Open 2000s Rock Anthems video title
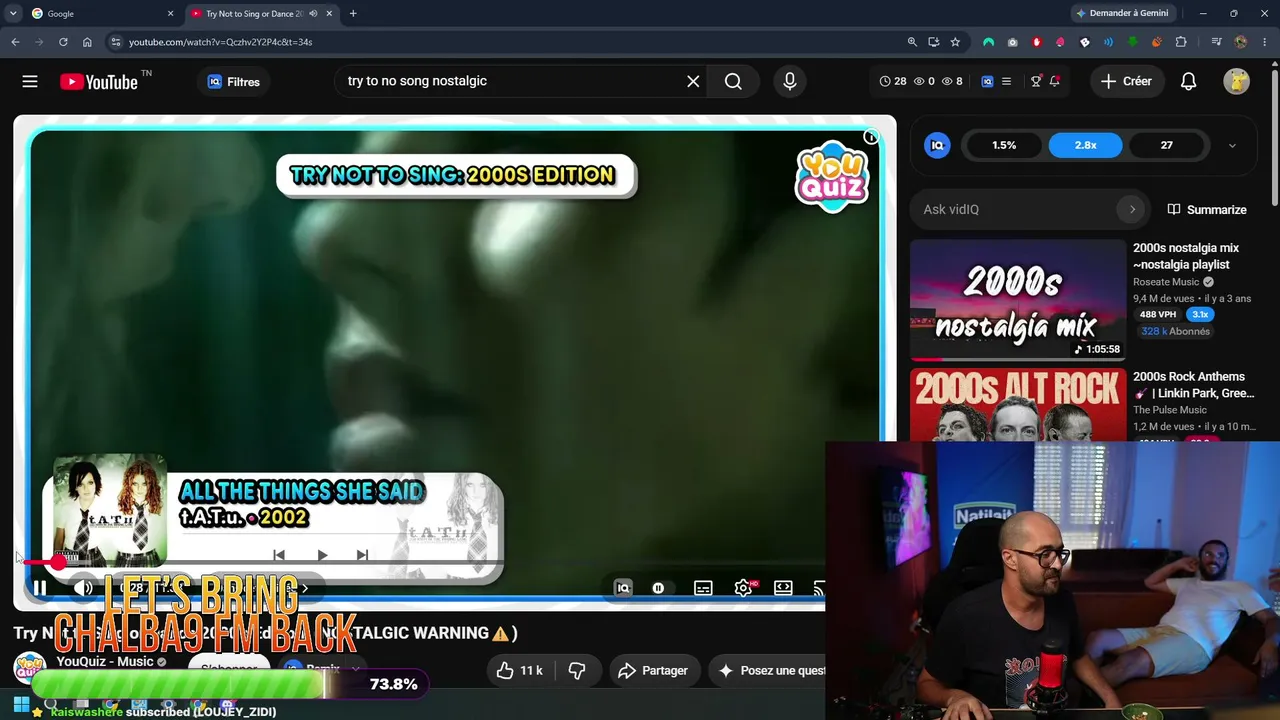 (x=1194, y=385)
